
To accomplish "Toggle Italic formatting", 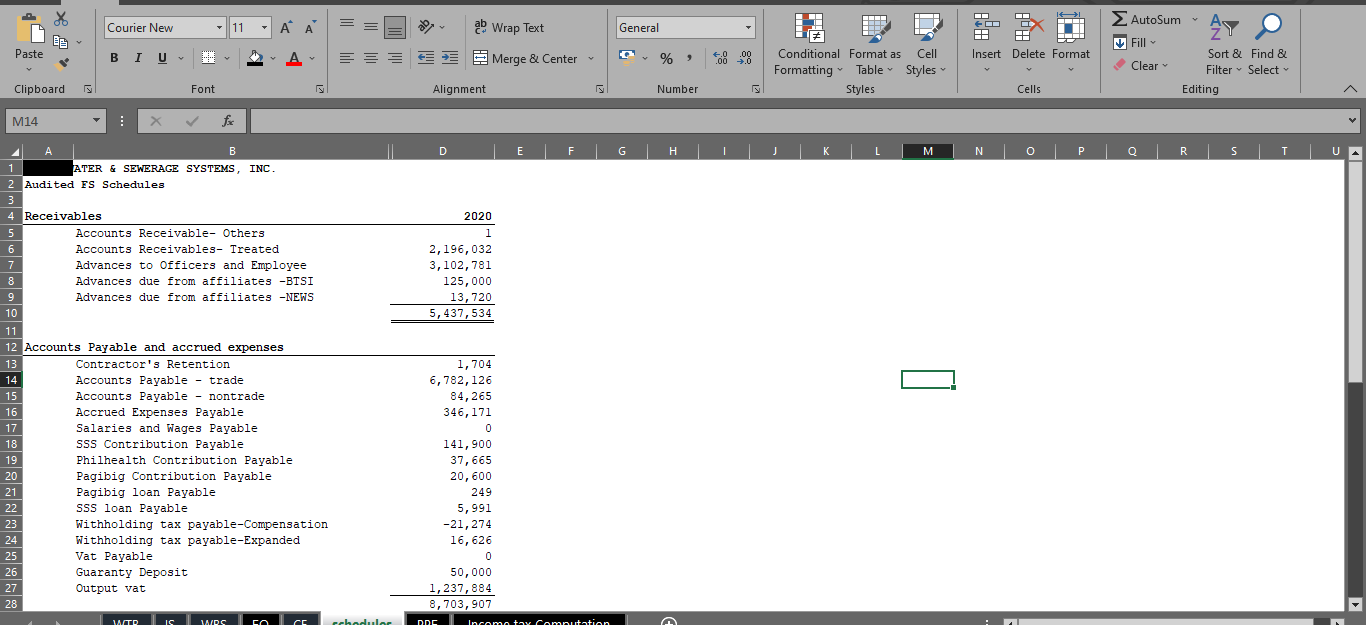I will coord(136,59).
